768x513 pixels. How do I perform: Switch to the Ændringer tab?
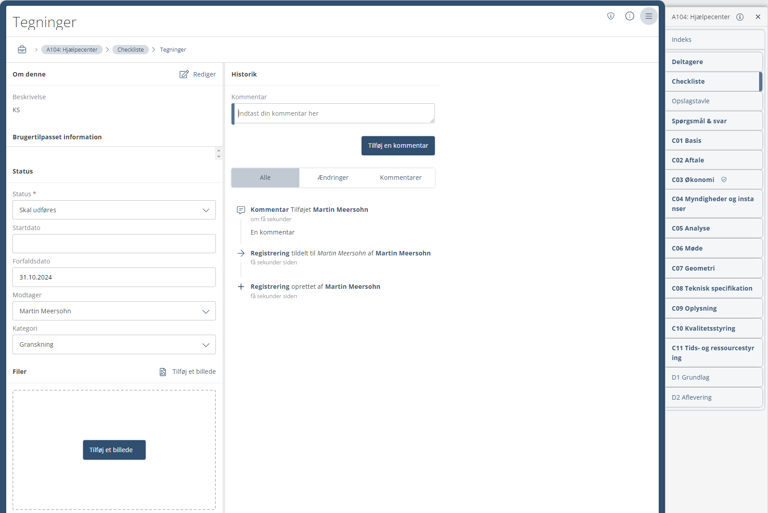pyautogui.click(x=333, y=178)
